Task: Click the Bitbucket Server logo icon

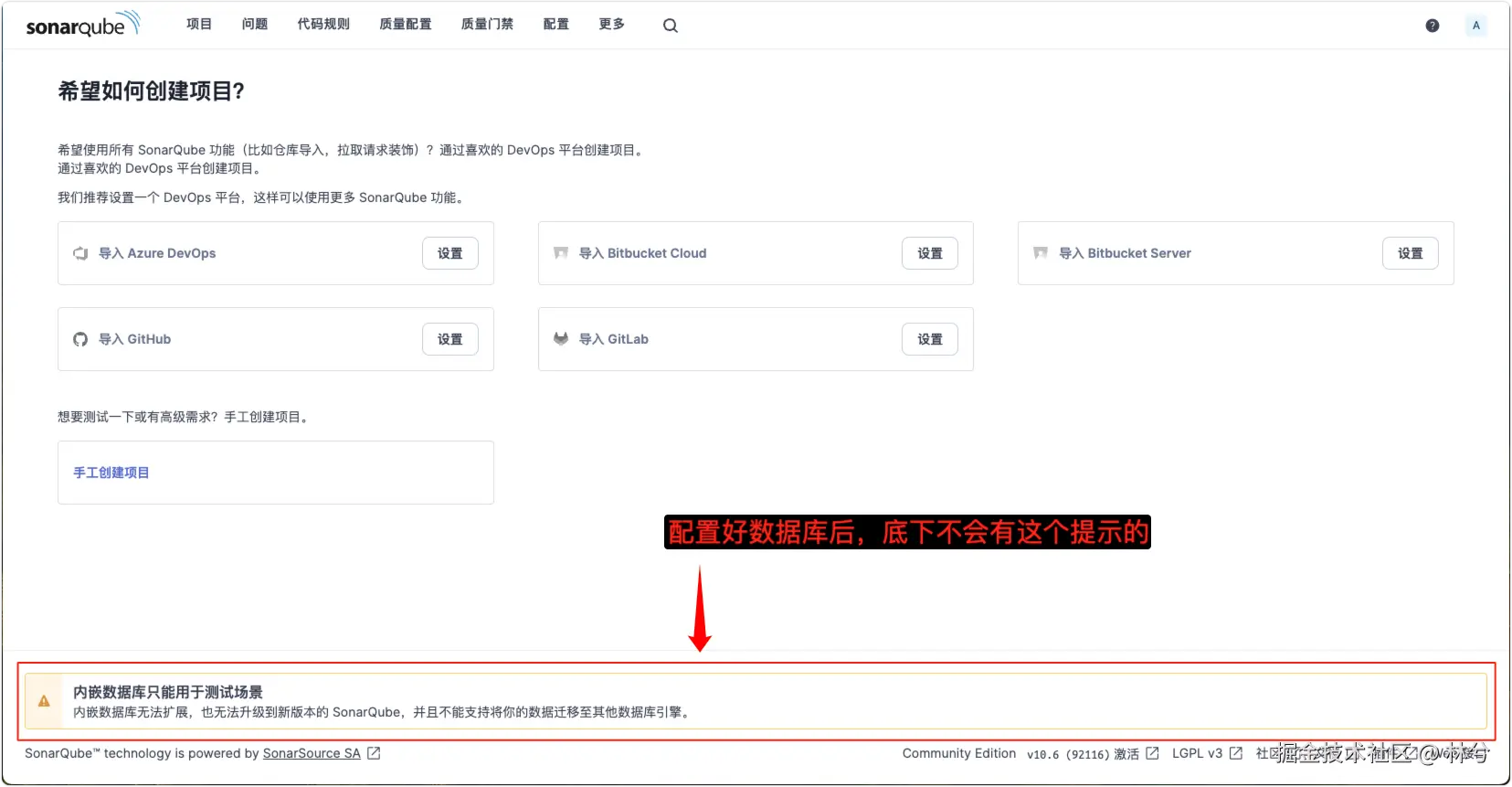Action: coord(1041,253)
